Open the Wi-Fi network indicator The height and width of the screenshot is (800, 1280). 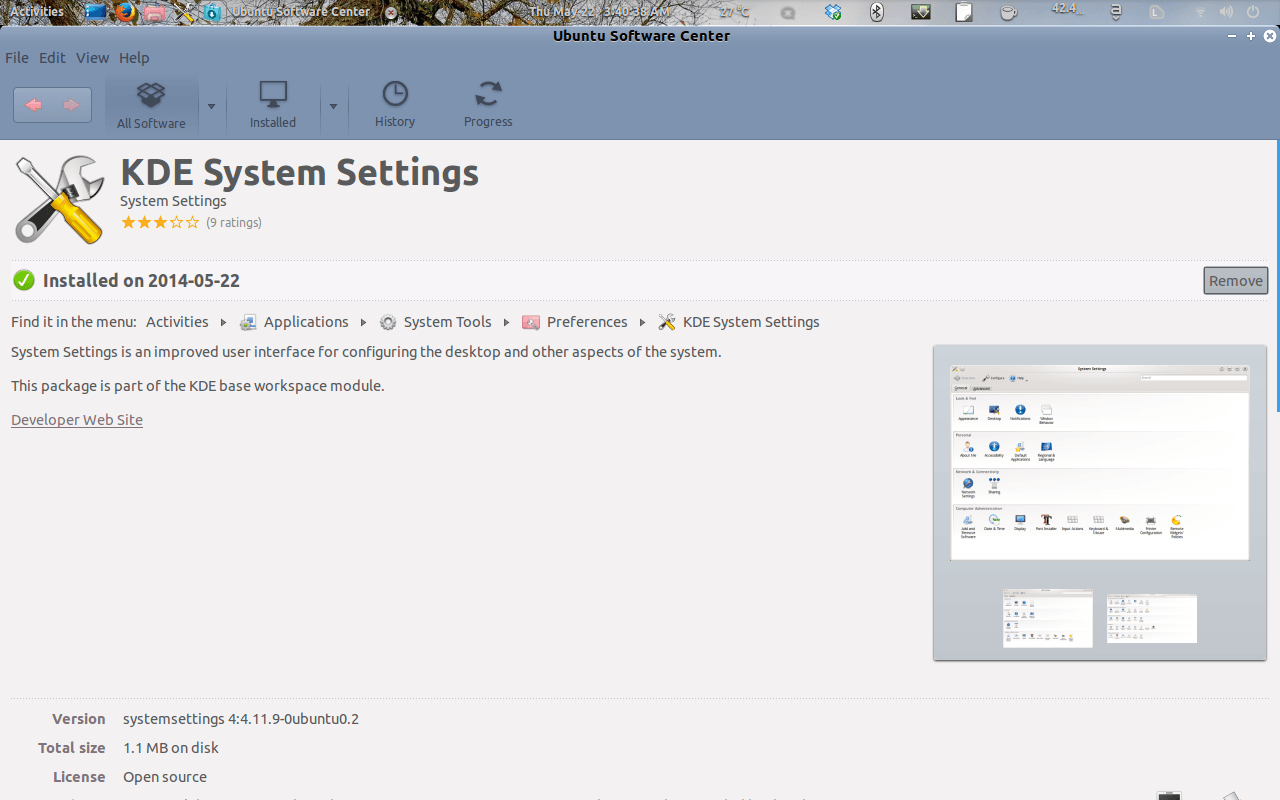point(1200,12)
